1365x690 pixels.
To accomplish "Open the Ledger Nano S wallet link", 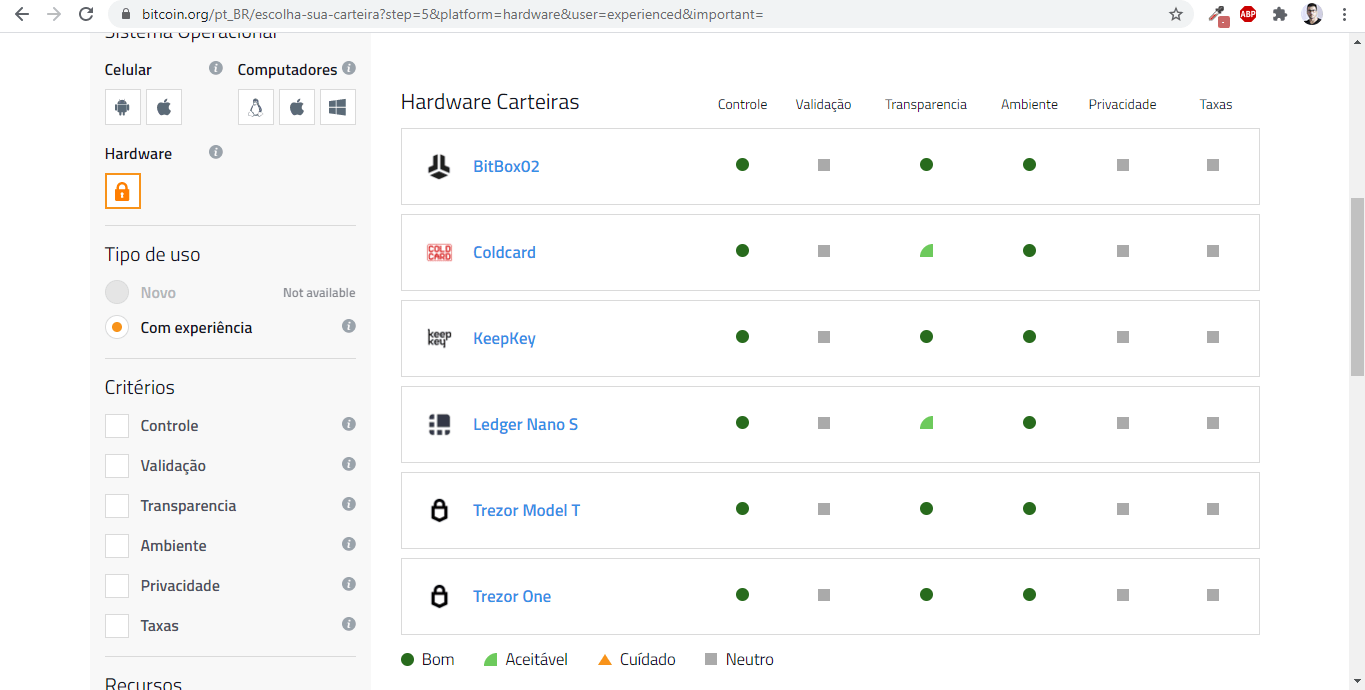I will pos(525,424).
